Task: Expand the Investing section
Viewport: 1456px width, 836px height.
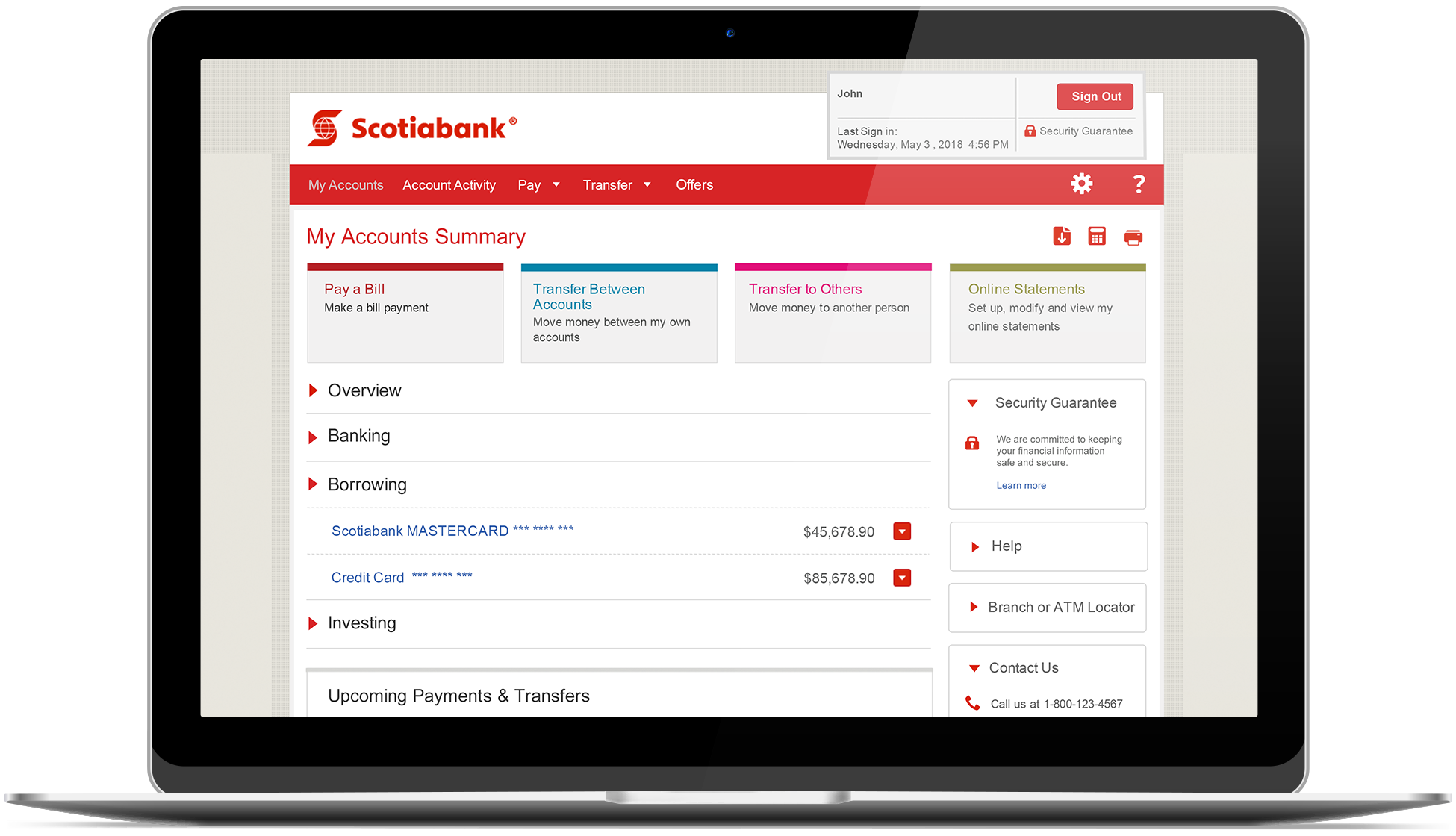Action: click(316, 622)
